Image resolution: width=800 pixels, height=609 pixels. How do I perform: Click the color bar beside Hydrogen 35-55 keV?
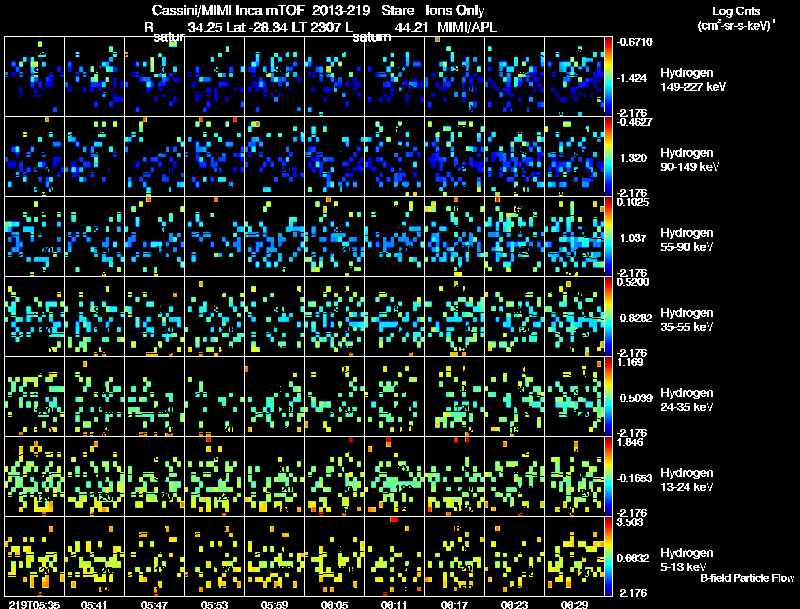[x=608, y=316]
